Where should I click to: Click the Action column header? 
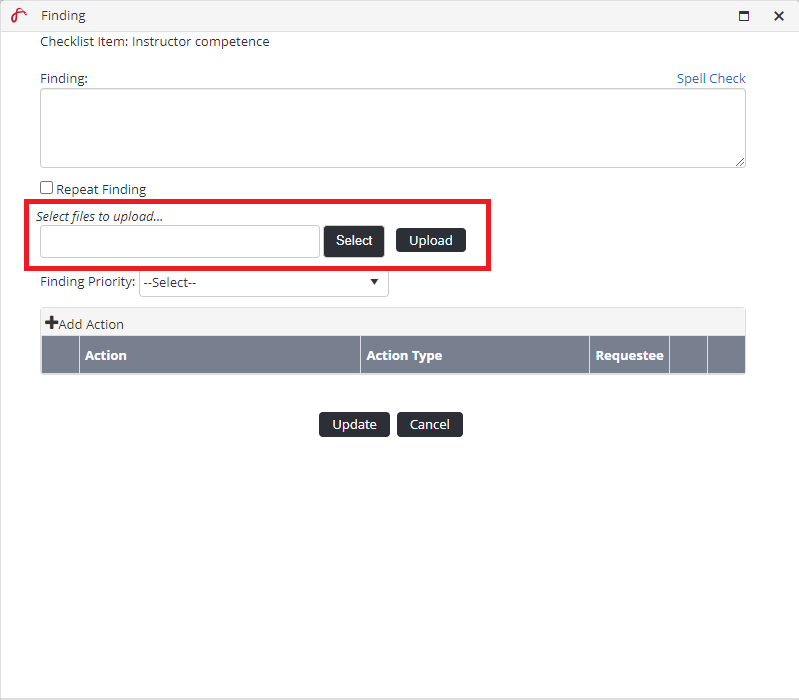(106, 355)
